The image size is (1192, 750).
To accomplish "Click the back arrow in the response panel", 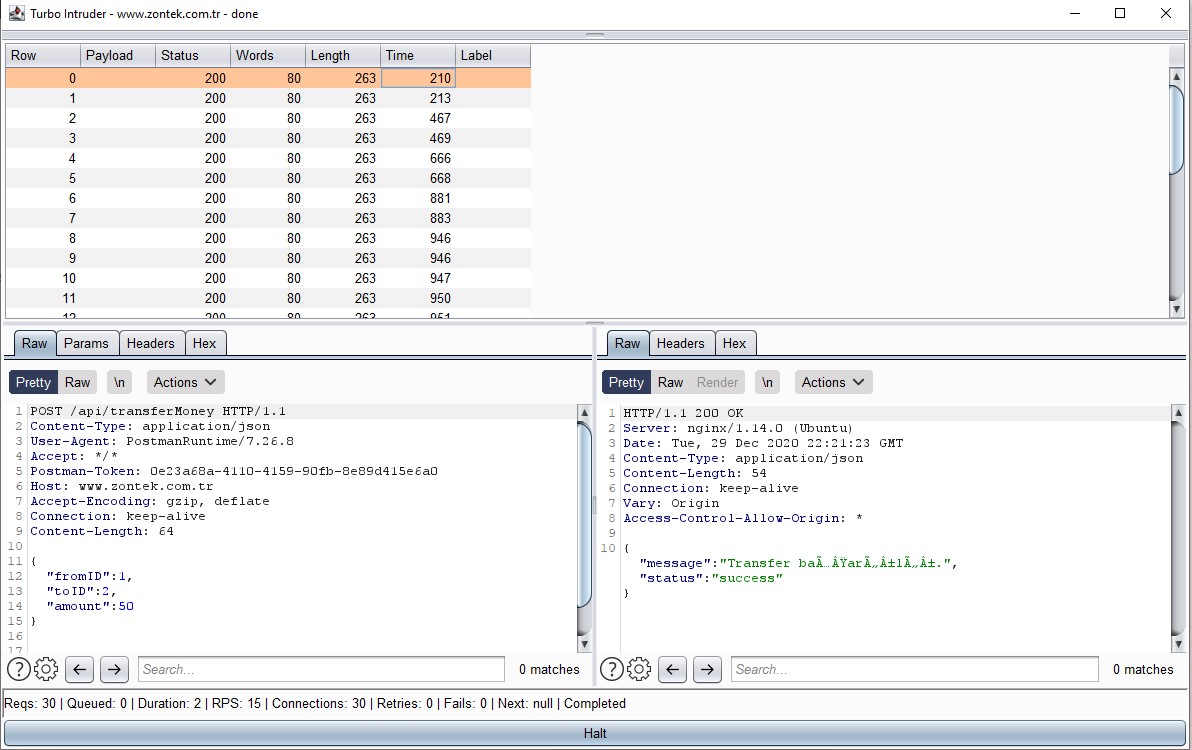I will pyautogui.click(x=672, y=669).
